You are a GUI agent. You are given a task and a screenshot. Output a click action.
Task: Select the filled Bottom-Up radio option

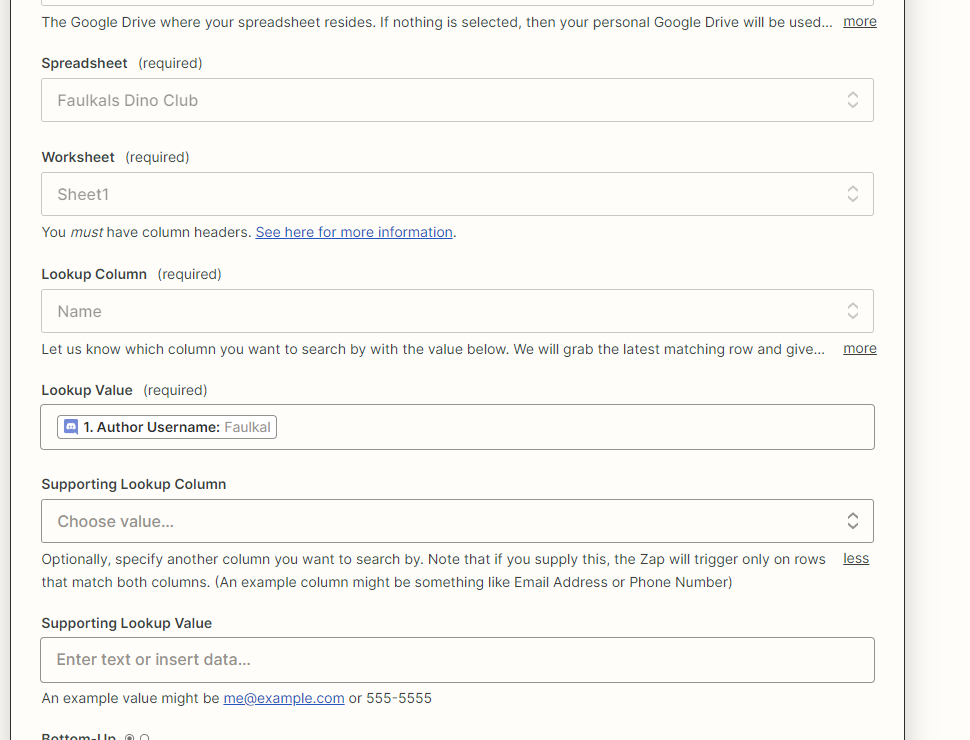click(x=129, y=737)
